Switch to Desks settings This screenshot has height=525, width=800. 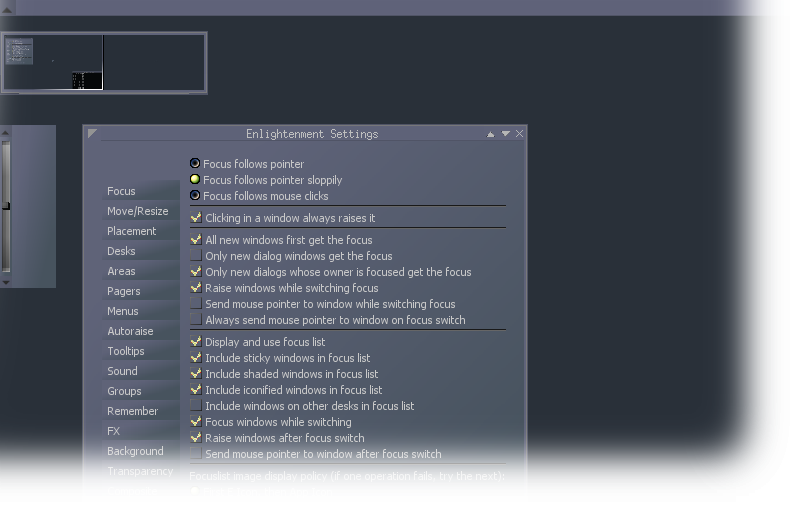pyautogui.click(x=141, y=251)
